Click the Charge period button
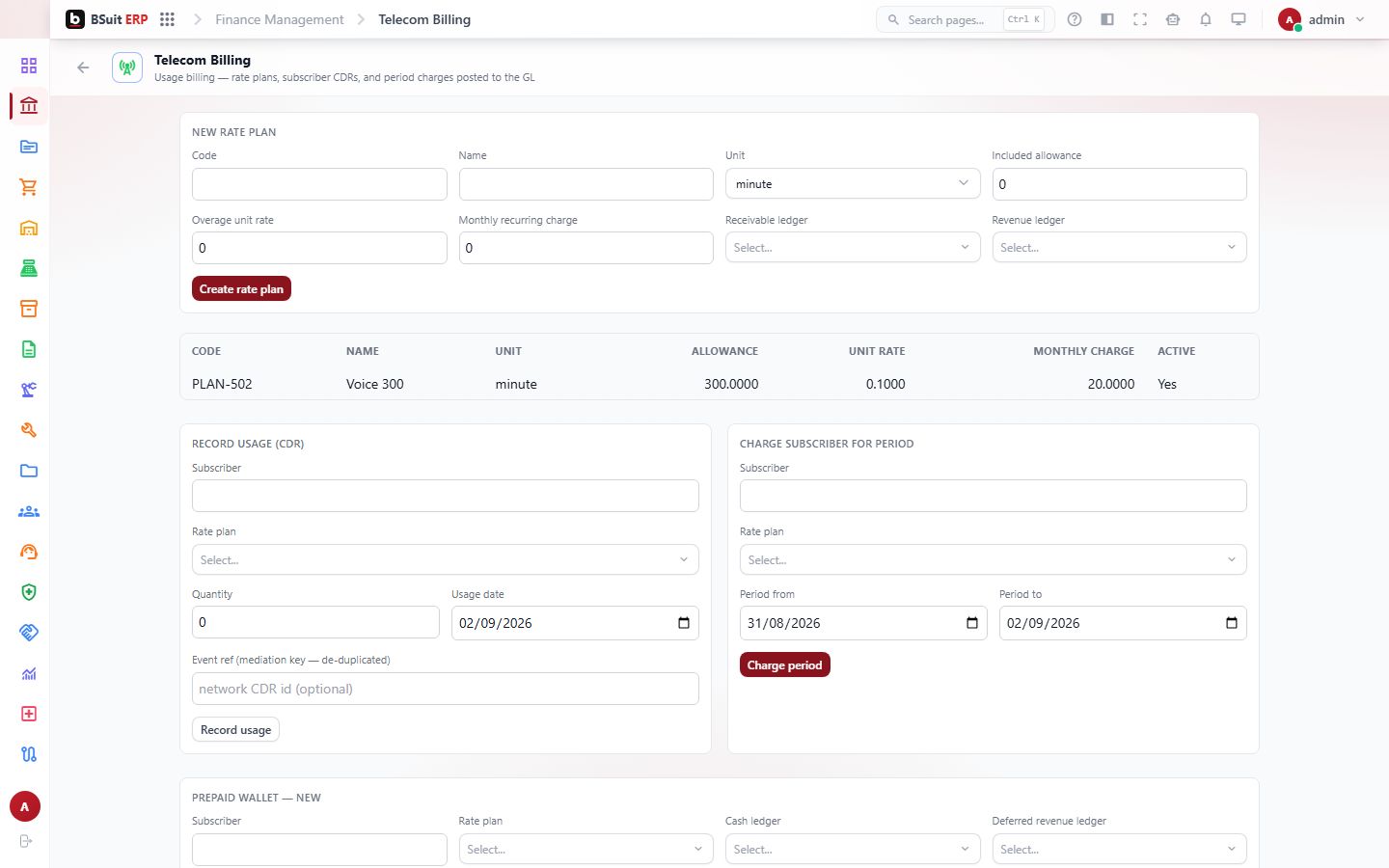Viewport: 1389px width, 868px height. click(784, 665)
